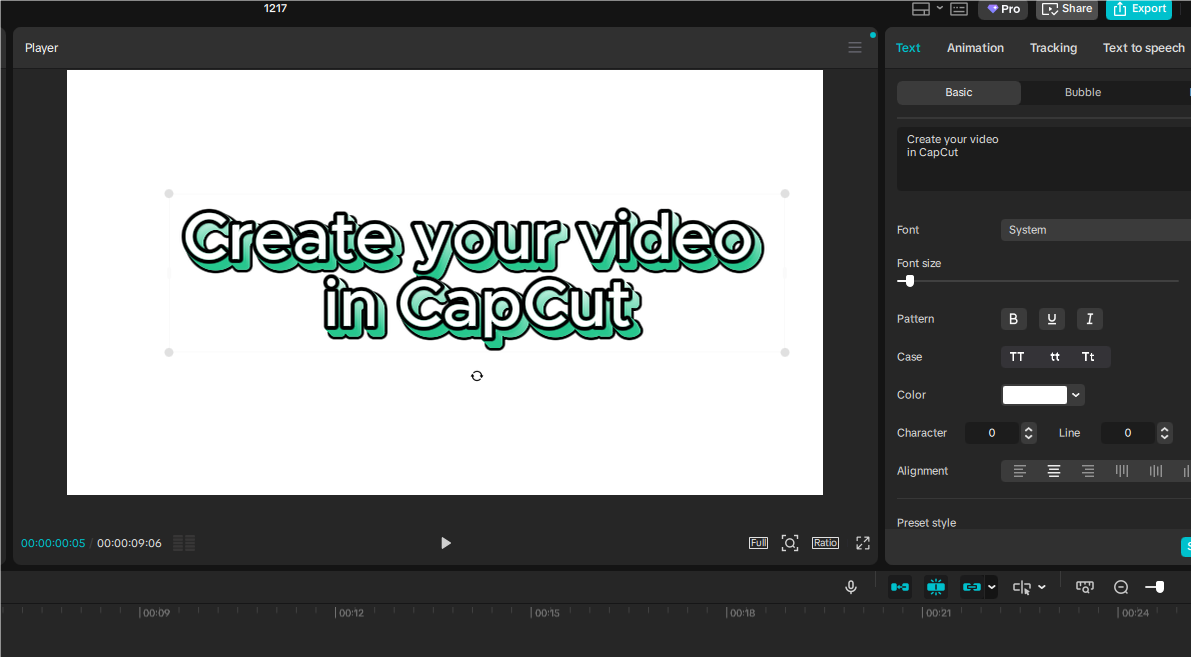The height and width of the screenshot is (657, 1191).
Task: Start a voiceover recording with the microphone icon
Action: 851,587
